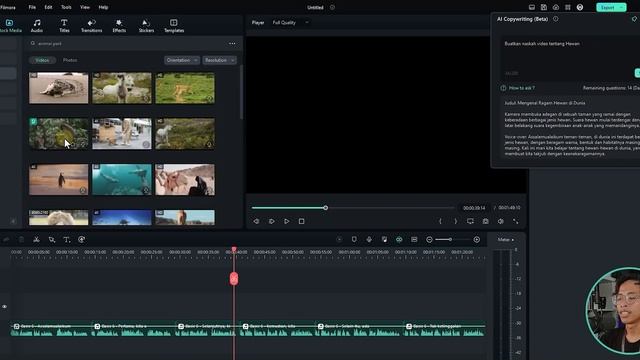Click the mark-out bracket icon
This screenshot has width=640, height=360.
tap(456, 221)
